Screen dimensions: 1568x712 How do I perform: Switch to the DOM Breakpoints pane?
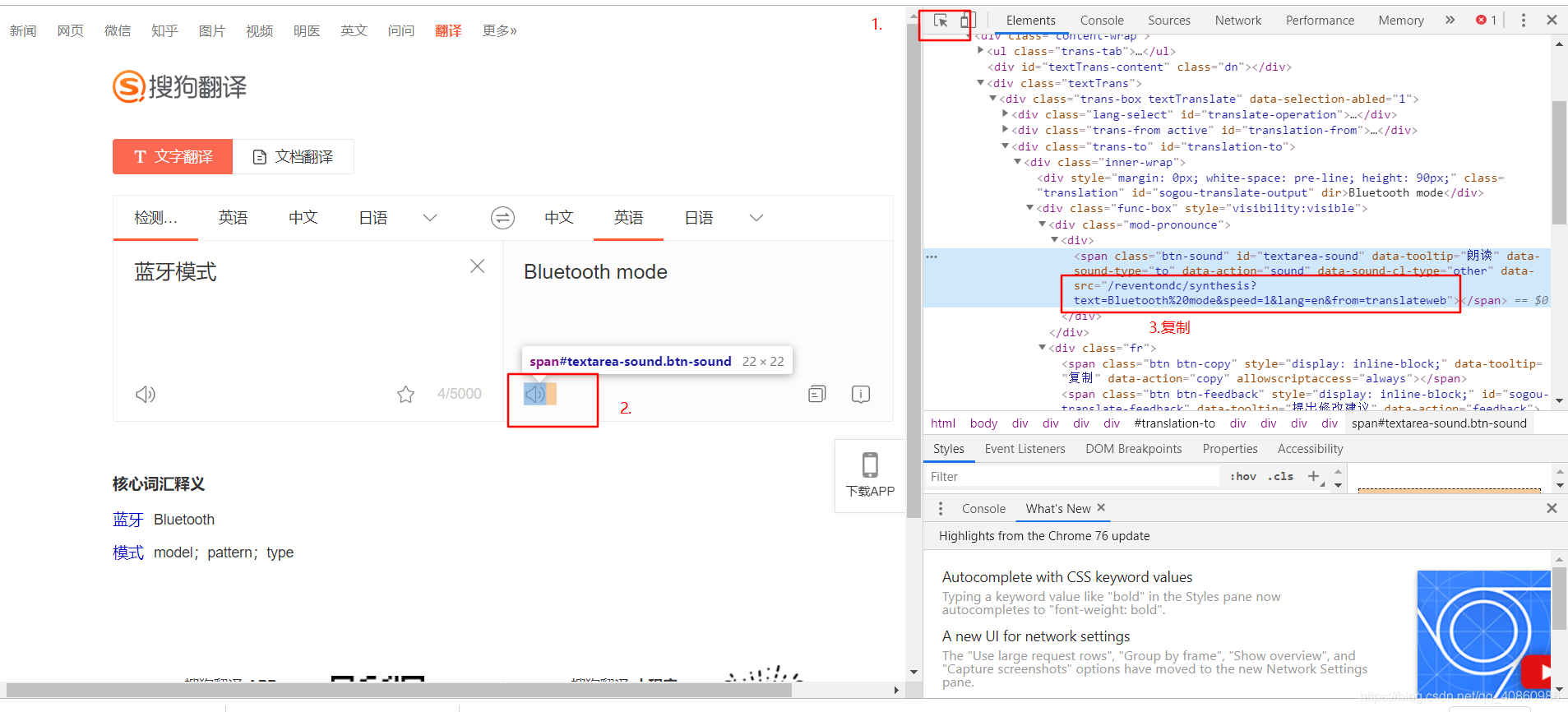tap(1133, 449)
